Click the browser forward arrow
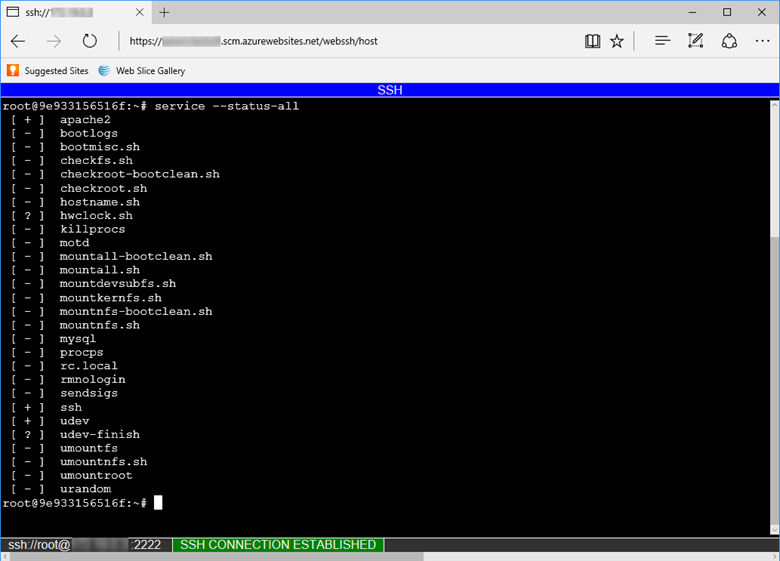The width and height of the screenshot is (780, 561). 54,41
